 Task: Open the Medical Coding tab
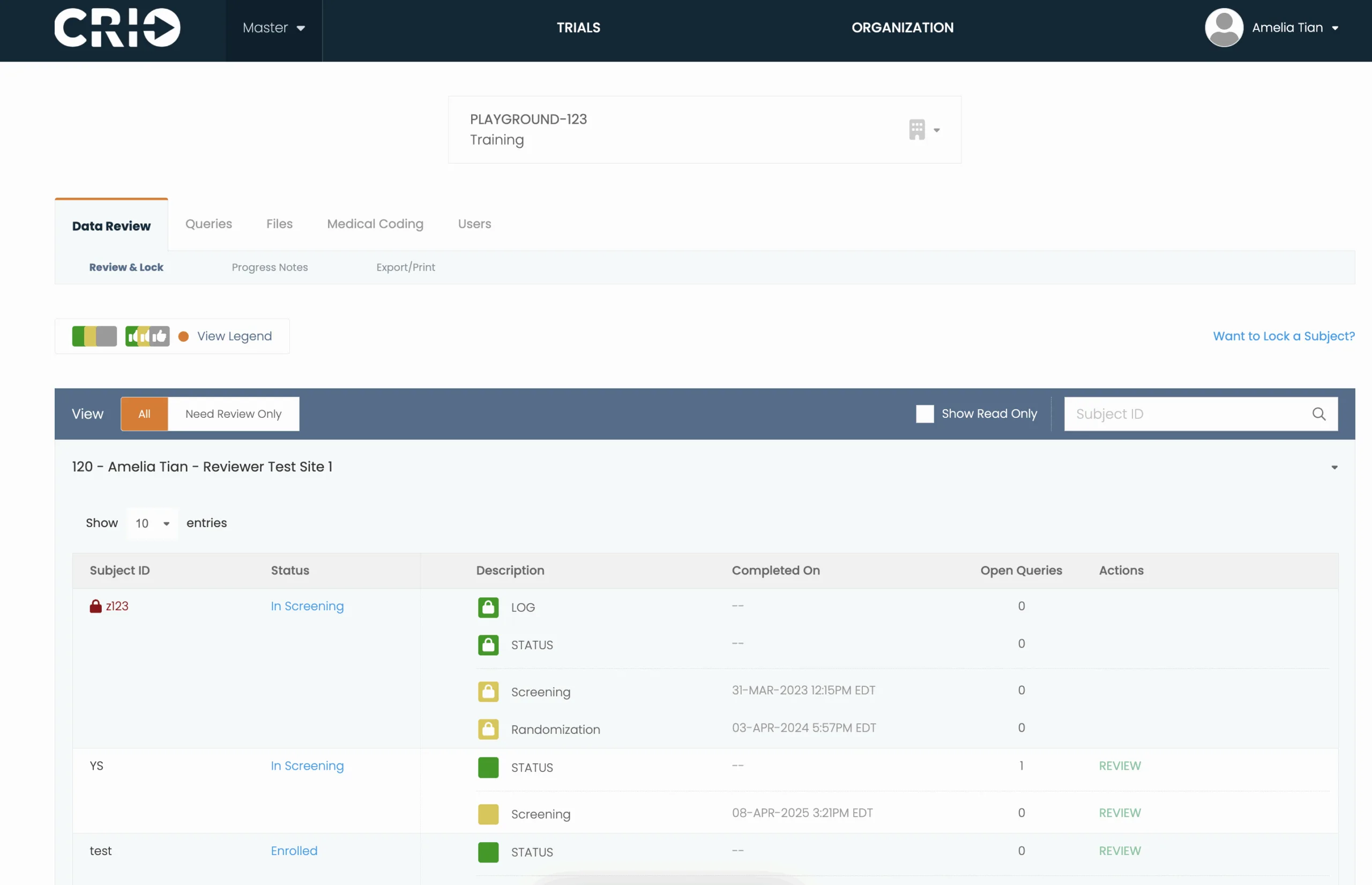point(375,223)
